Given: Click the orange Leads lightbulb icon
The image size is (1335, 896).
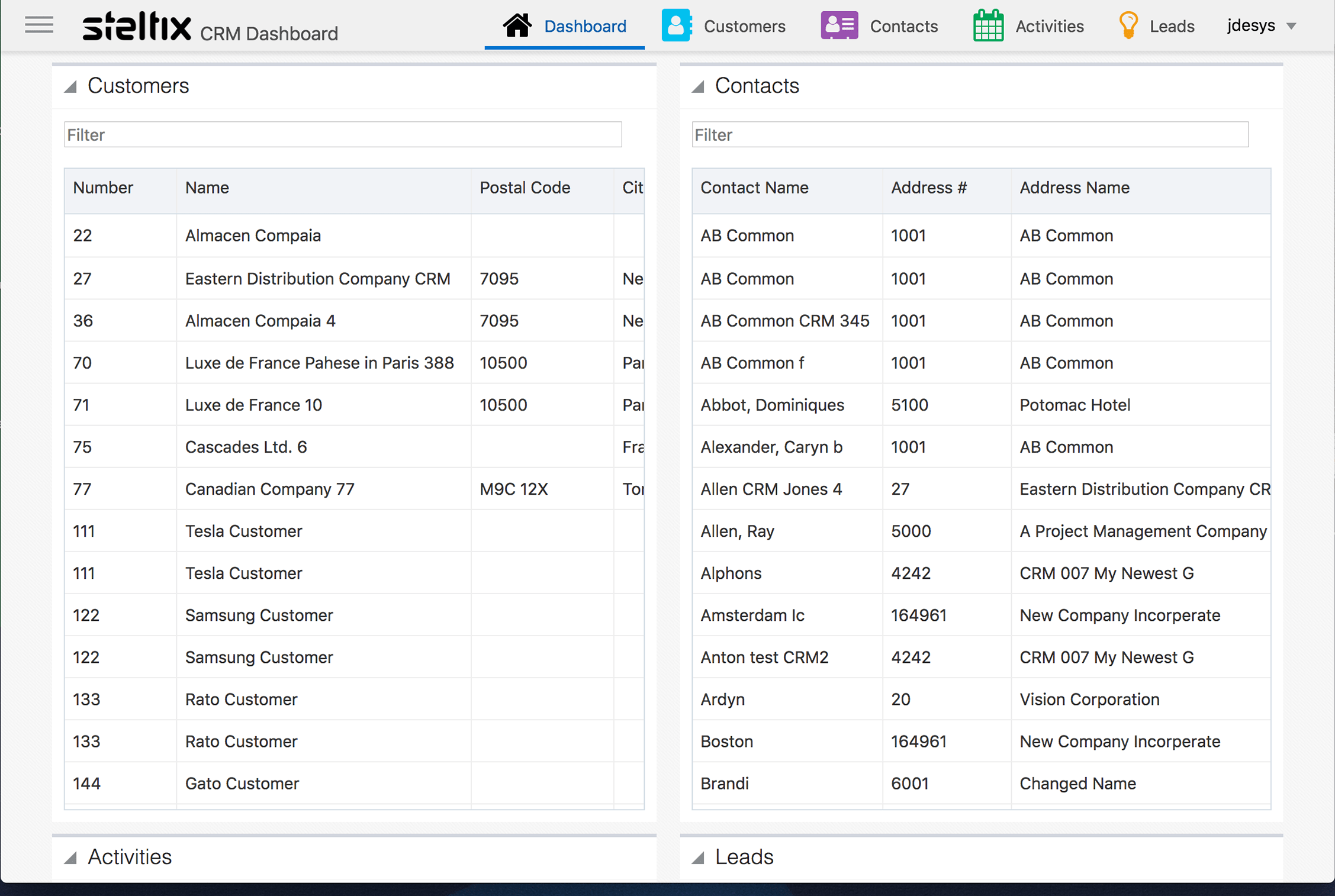Looking at the screenshot, I should 1128,25.
